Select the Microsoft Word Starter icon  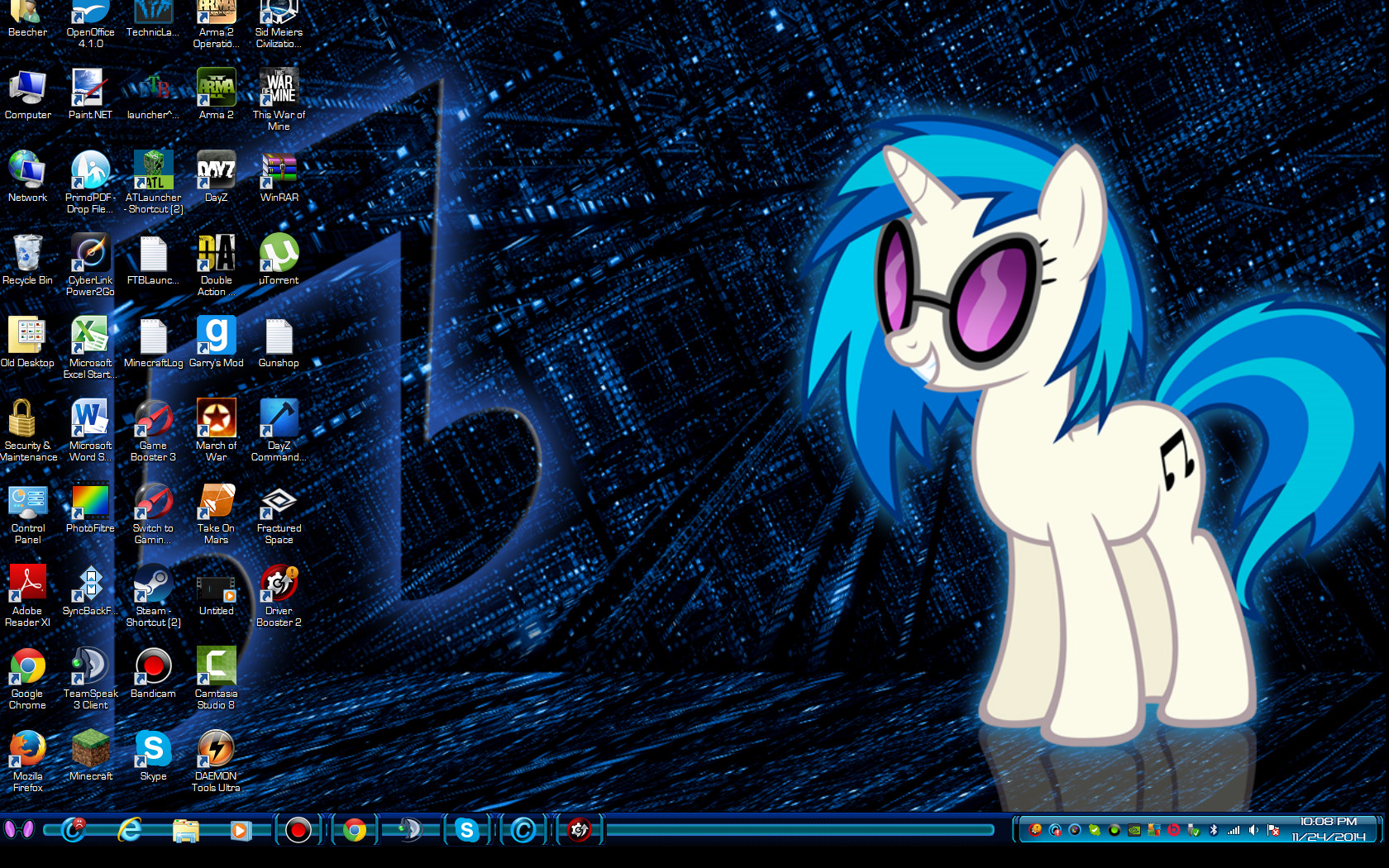coord(90,430)
